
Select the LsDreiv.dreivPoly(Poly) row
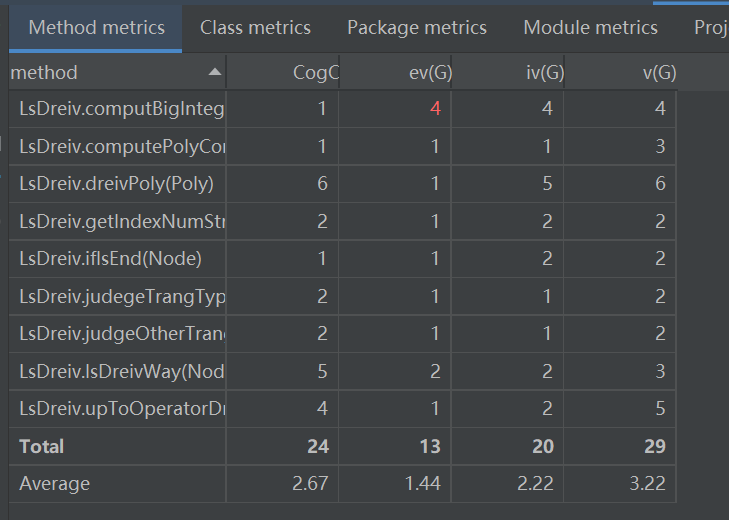[x=116, y=184]
